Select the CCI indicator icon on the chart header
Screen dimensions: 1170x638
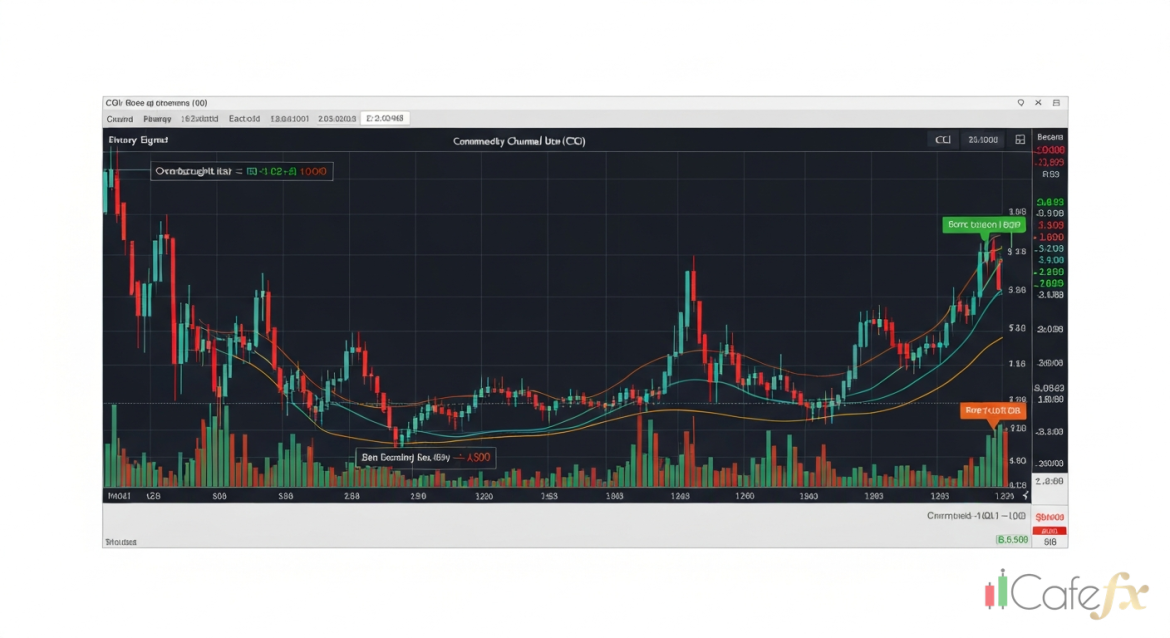pyautogui.click(x=943, y=140)
